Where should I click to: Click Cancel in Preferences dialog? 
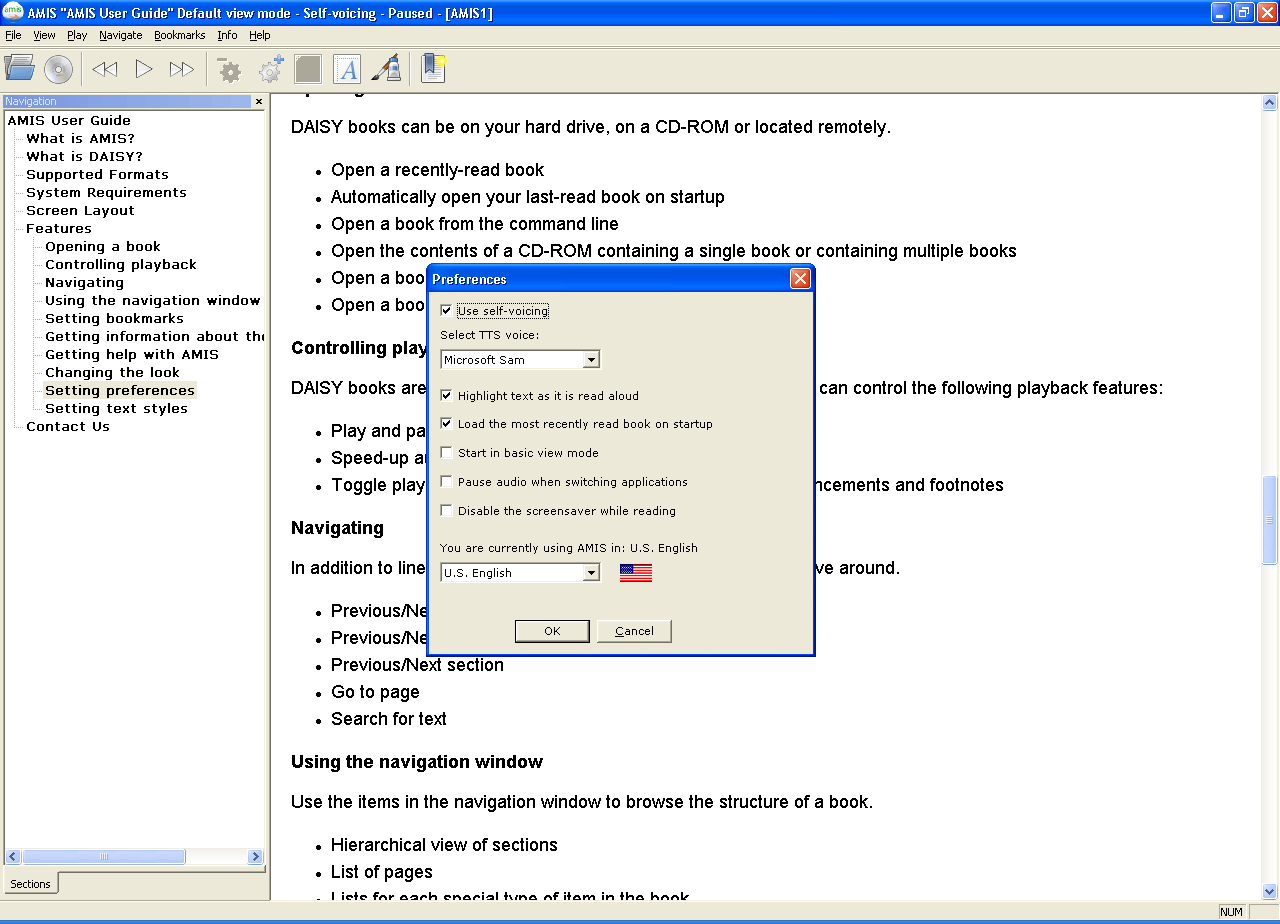[x=634, y=631]
